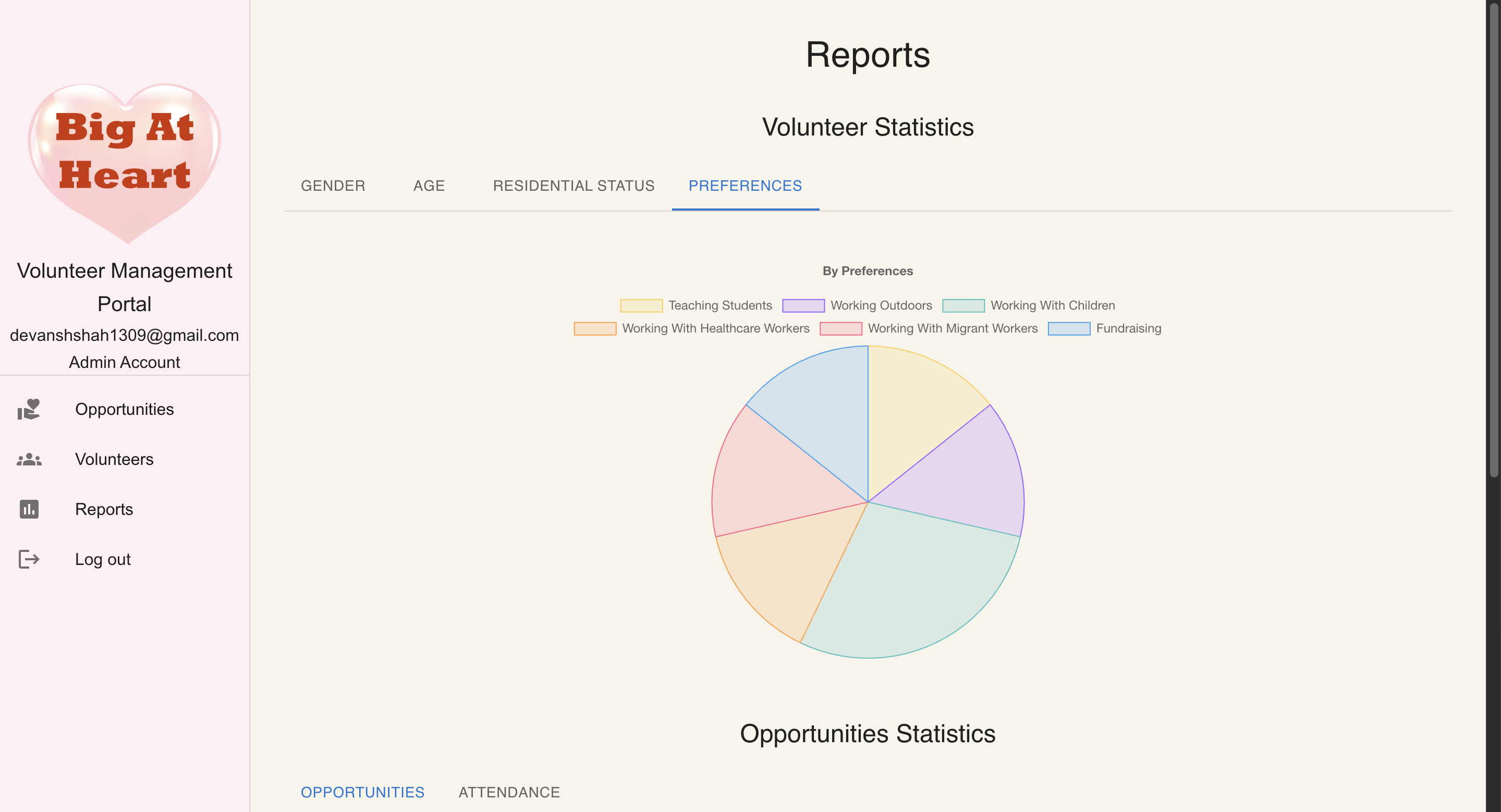Screen dimensions: 1501x812
Task: Switch to the Gender tab
Action: tap(333, 186)
